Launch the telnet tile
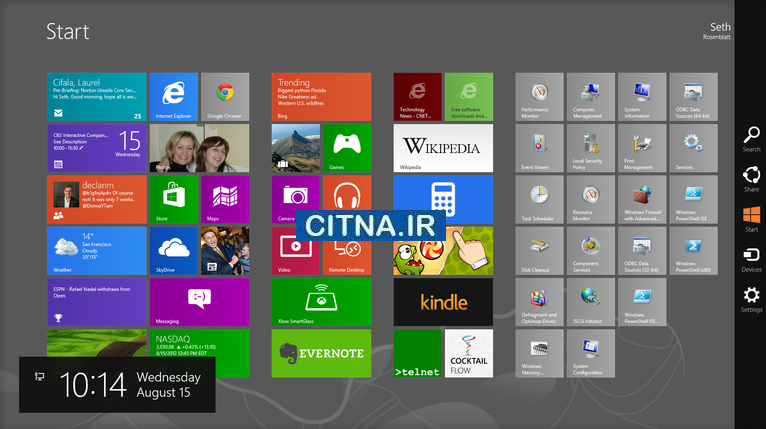The height and width of the screenshot is (429, 766). point(417,353)
